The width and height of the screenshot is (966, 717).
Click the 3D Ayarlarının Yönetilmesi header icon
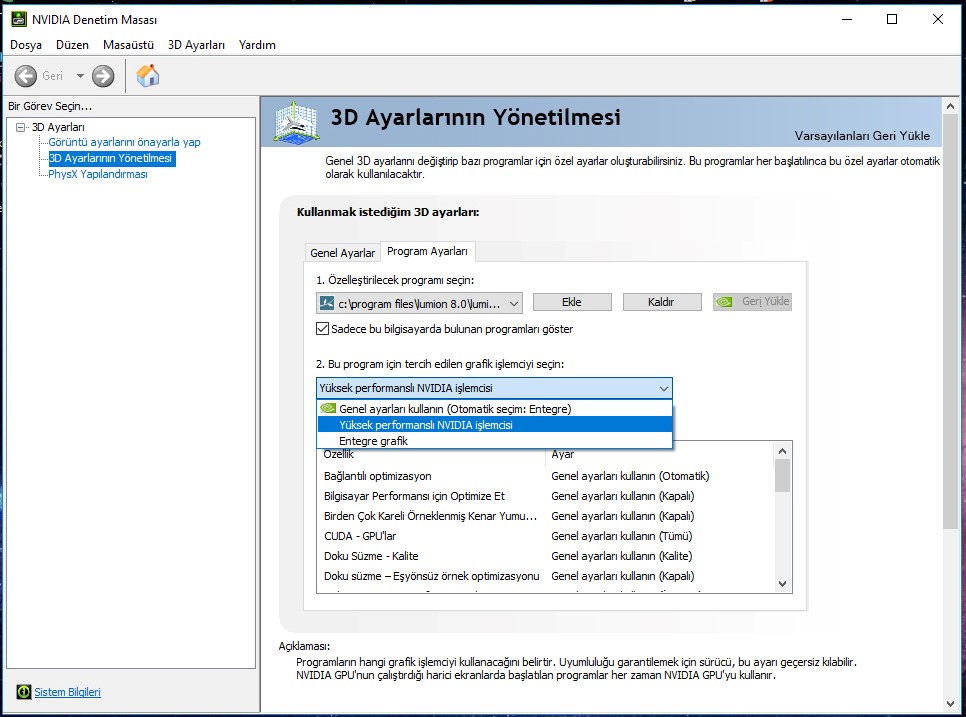[x=296, y=123]
